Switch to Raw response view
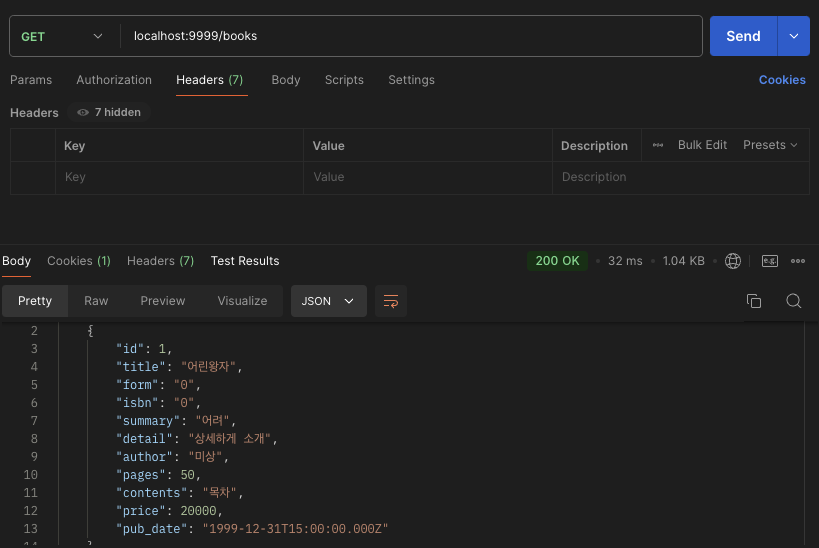The width and height of the screenshot is (819, 548). [x=96, y=301]
